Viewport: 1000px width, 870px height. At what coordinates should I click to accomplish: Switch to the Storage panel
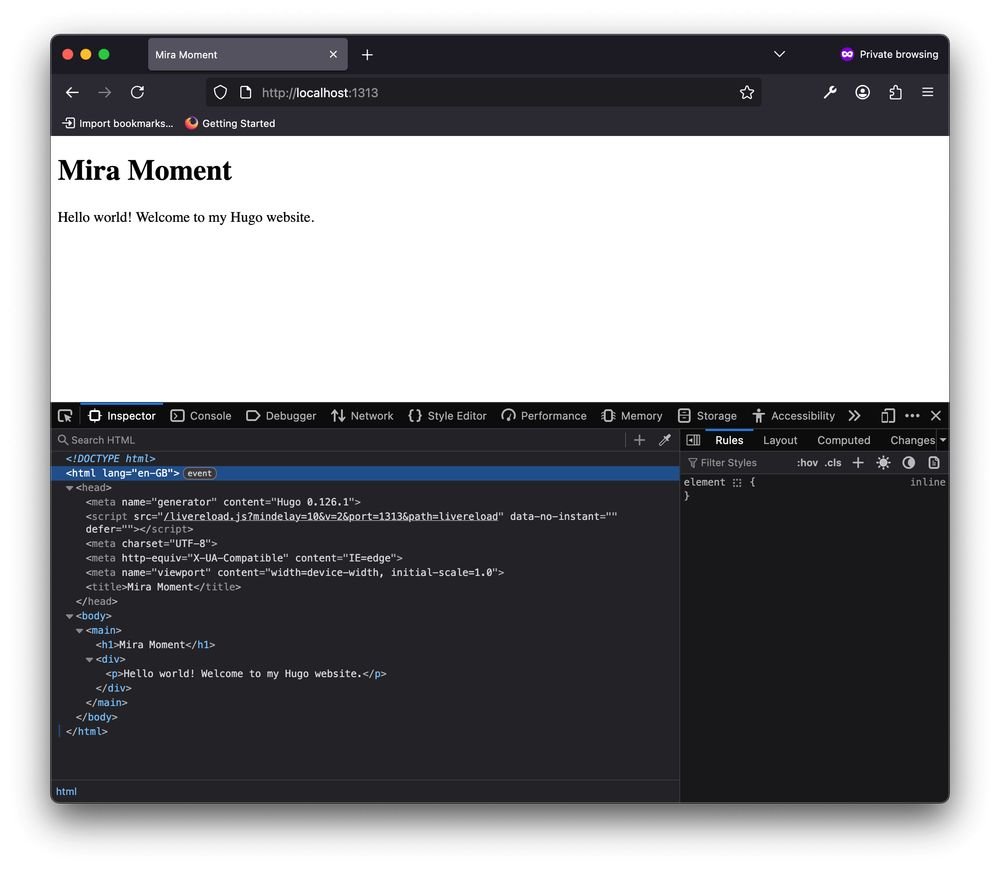coord(707,416)
